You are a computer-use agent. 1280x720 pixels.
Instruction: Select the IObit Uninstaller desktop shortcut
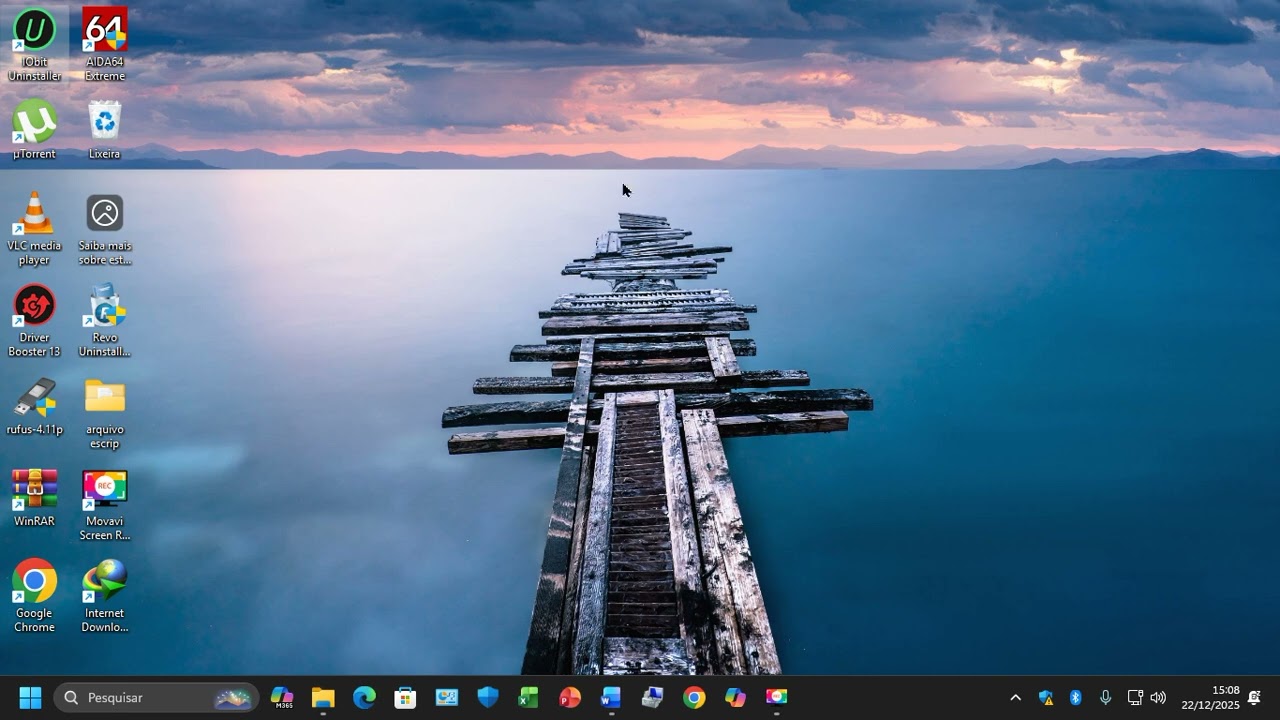pos(34,45)
